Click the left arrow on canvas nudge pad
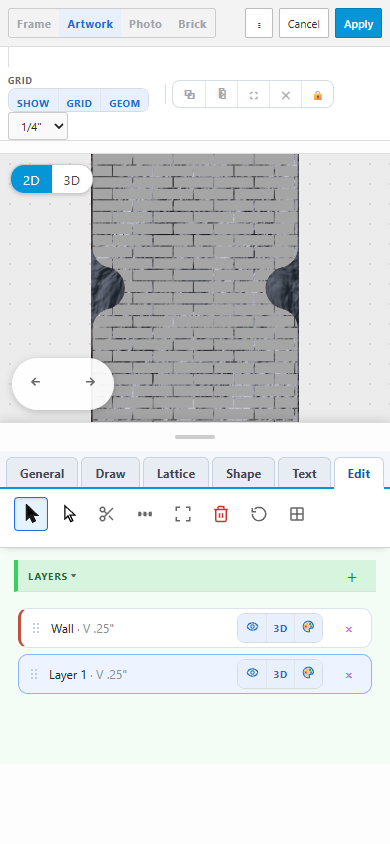 (36, 382)
